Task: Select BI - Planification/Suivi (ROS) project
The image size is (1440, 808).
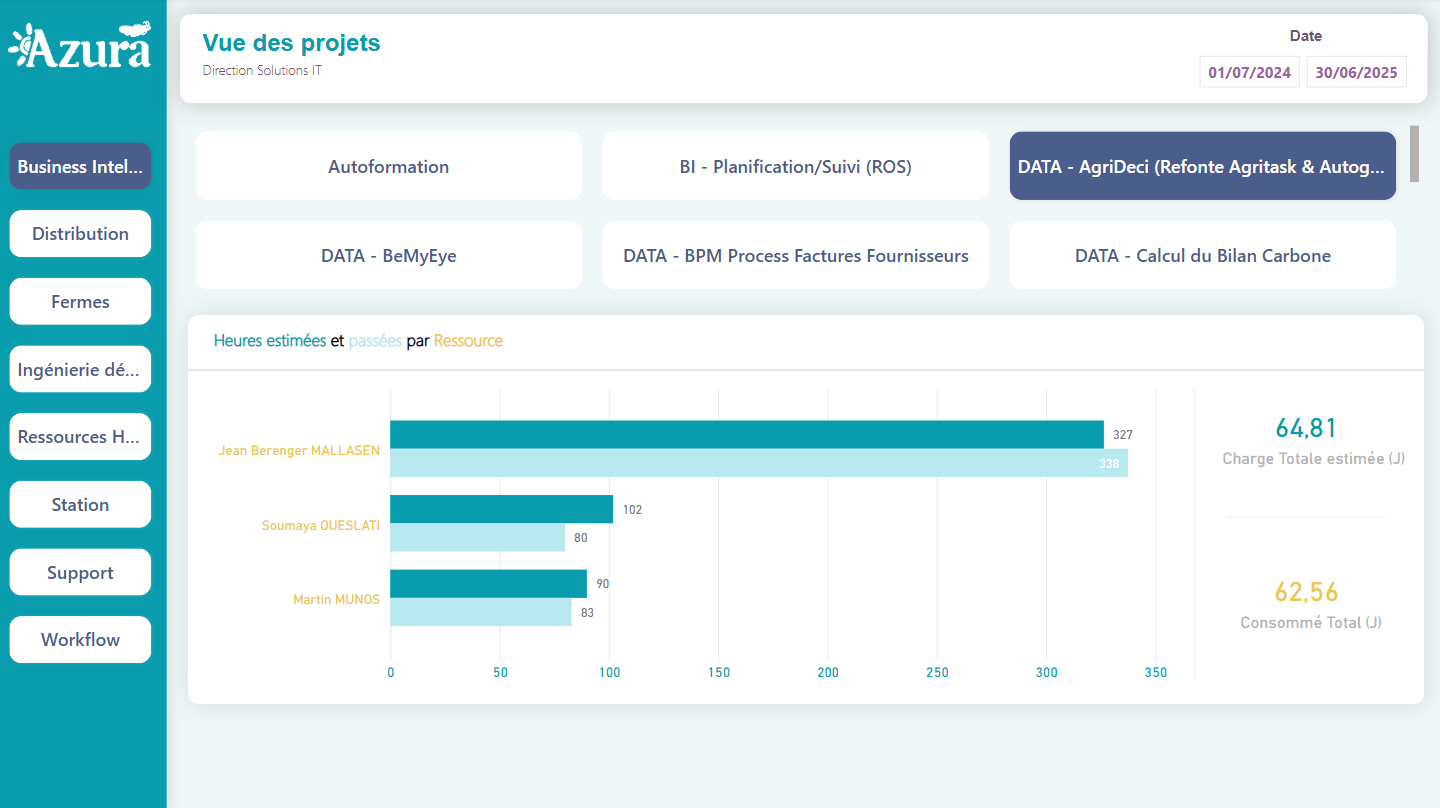Action: tap(795, 167)
